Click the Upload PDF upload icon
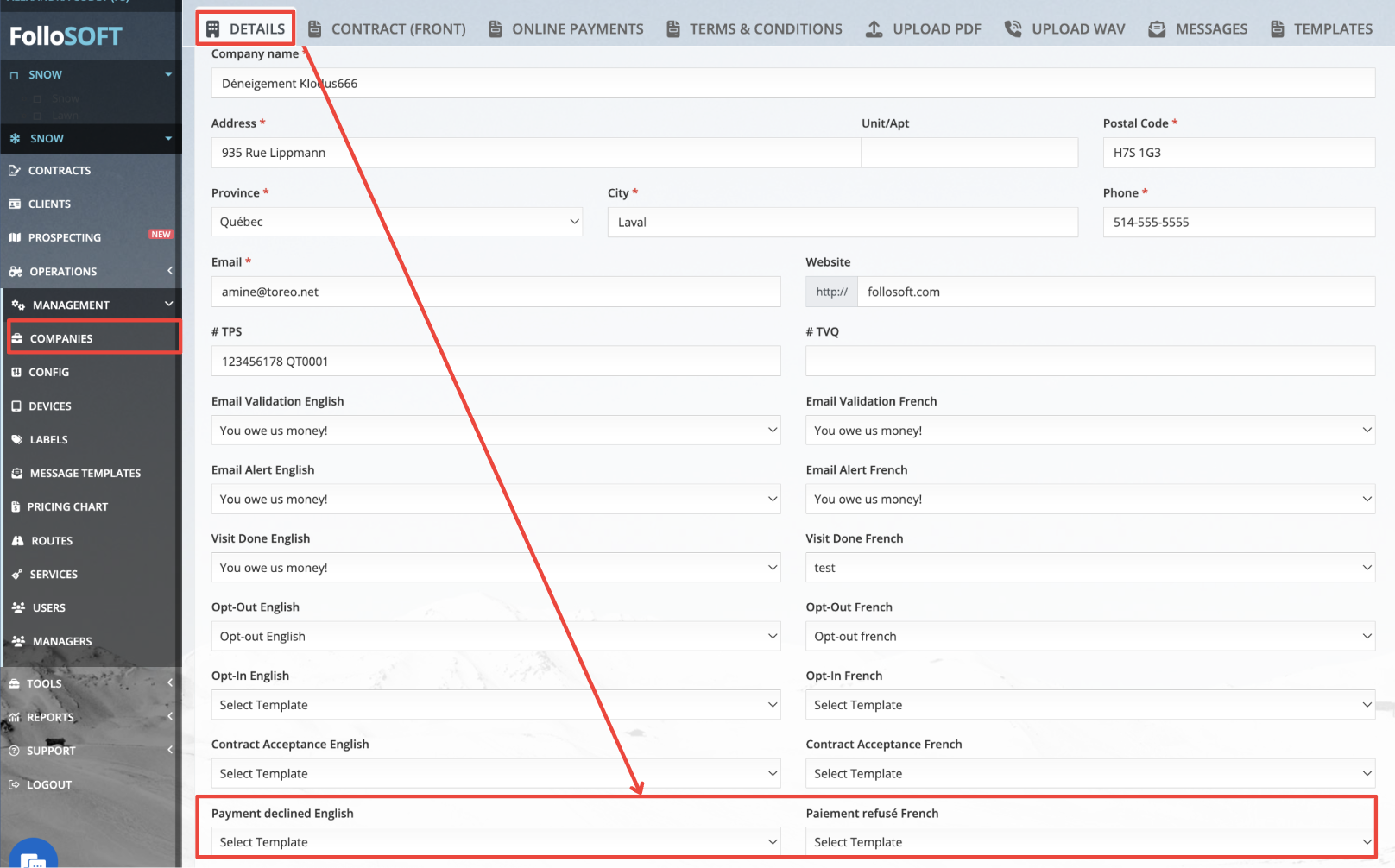 [x=874, y=28]
